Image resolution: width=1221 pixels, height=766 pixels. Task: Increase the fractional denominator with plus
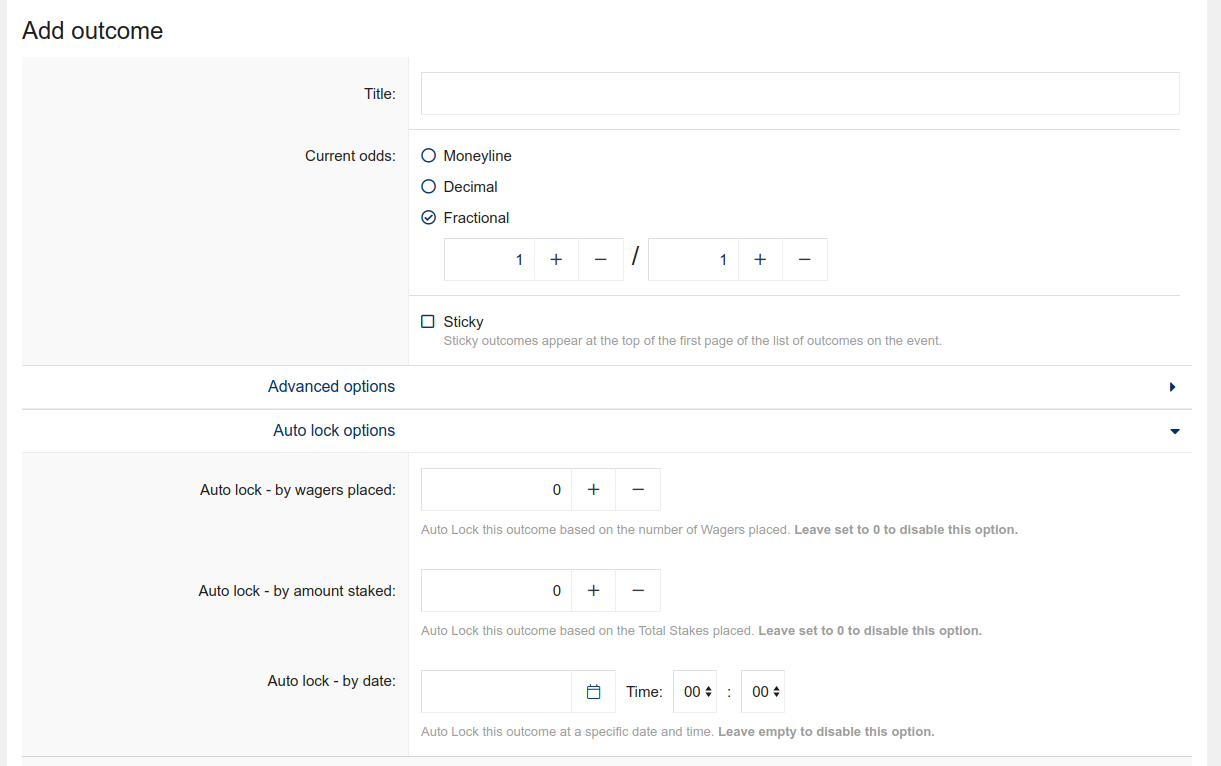(760, 260)
